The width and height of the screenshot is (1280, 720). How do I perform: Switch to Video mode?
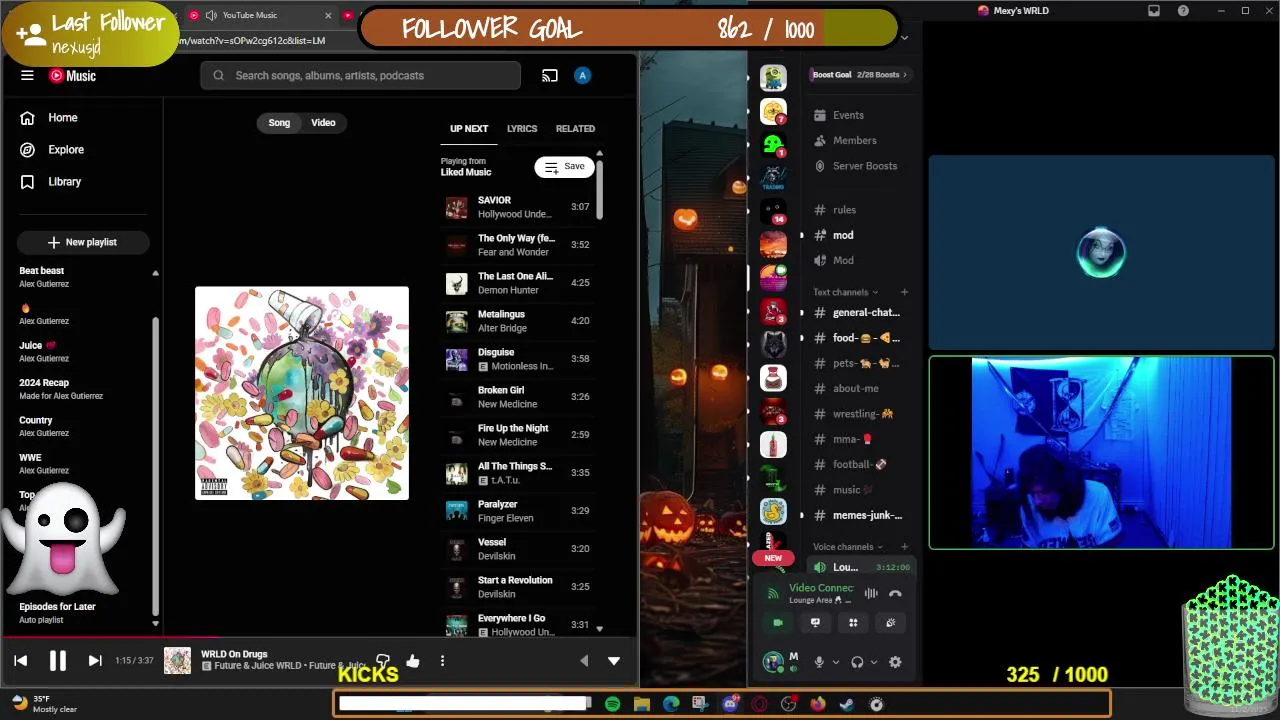pyautogui.click(x=323, y=123)
